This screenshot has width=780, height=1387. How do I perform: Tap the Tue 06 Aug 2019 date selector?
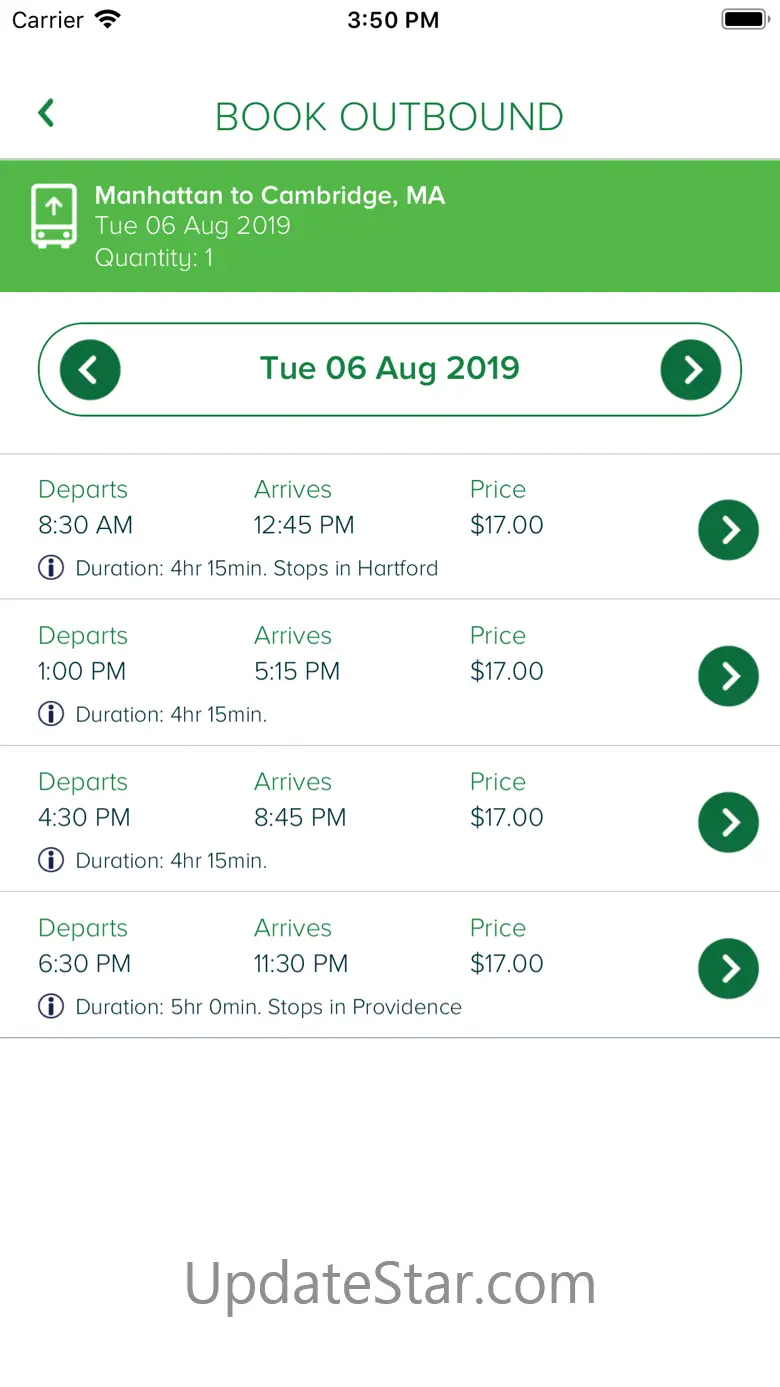point(390,368)
